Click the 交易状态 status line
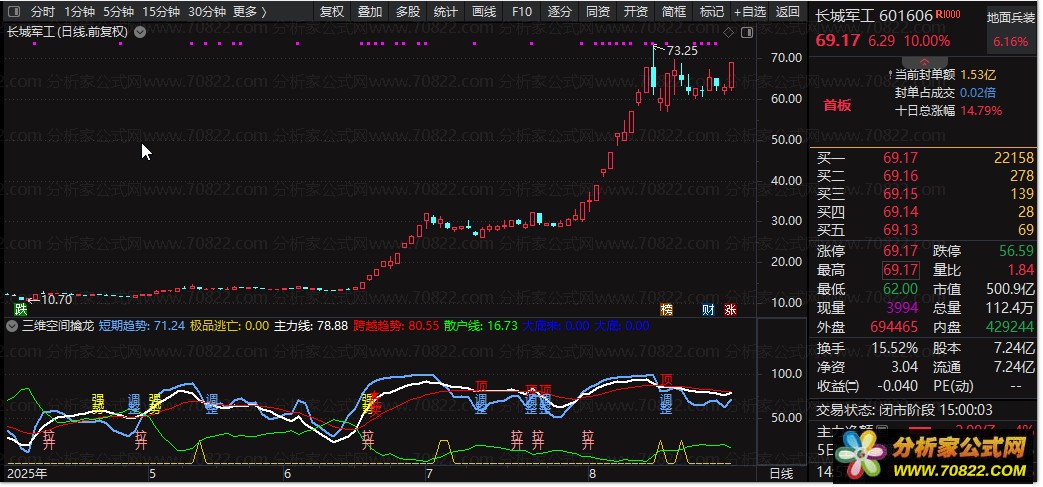Viewport: 1043px width, 487px height. (x=905, y=410)
